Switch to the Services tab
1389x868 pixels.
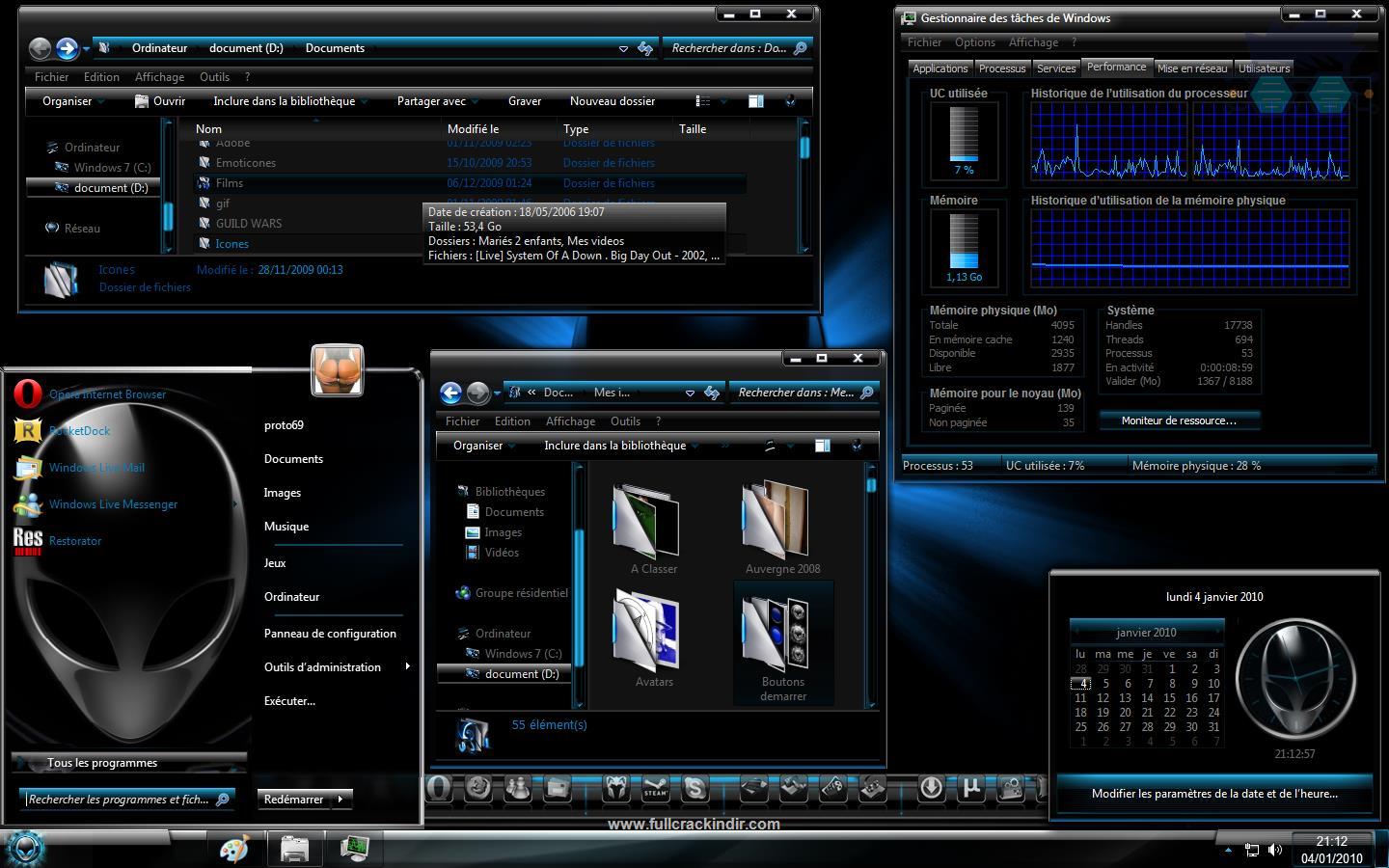pos(1056,68)
